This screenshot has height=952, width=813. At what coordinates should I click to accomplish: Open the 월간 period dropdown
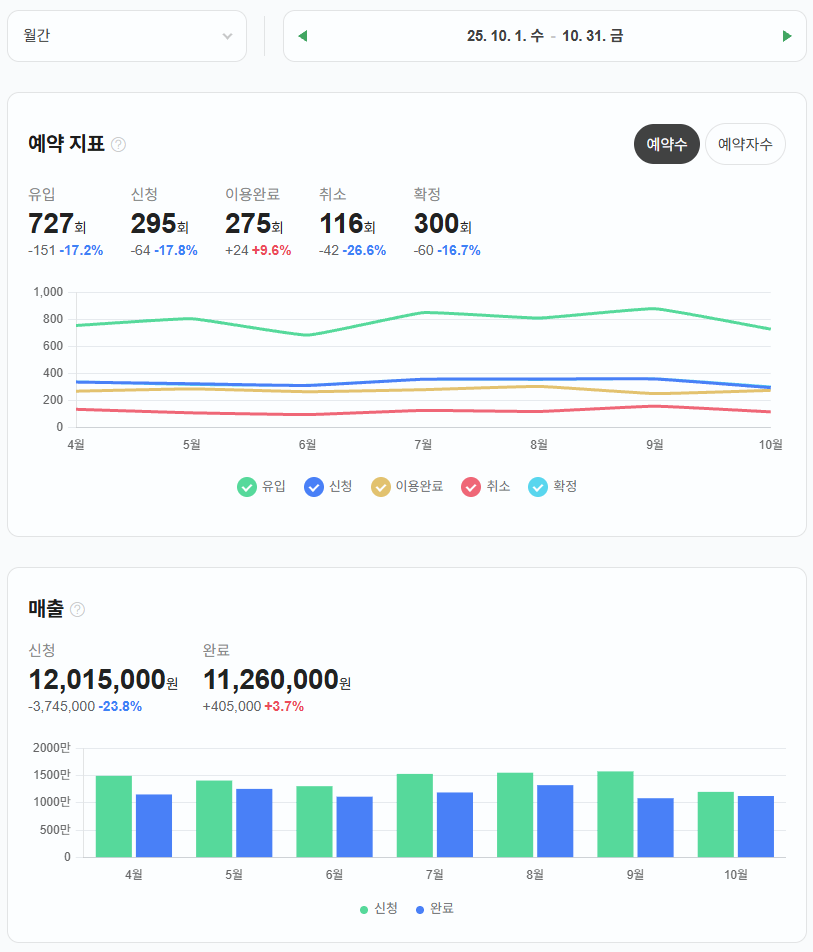pos(126,35)
